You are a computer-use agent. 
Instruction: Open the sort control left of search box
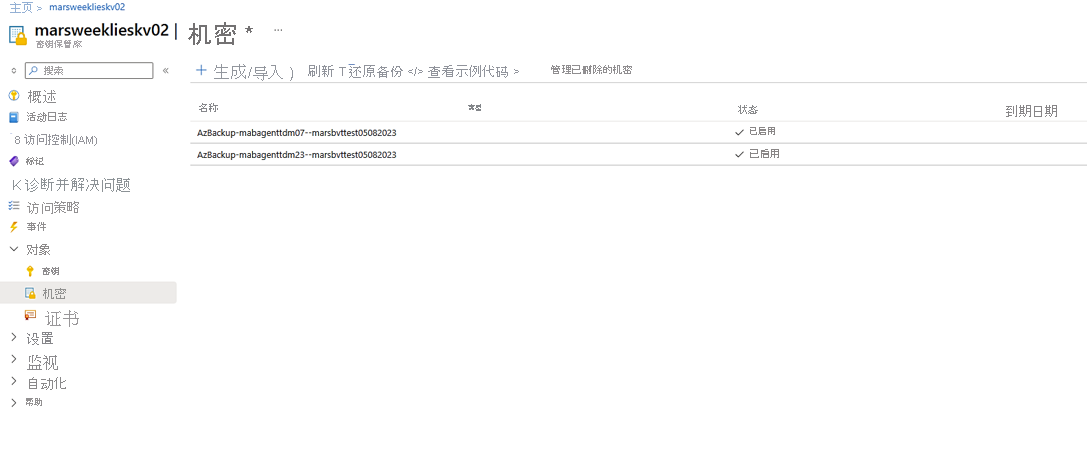(x=14, y=71)
